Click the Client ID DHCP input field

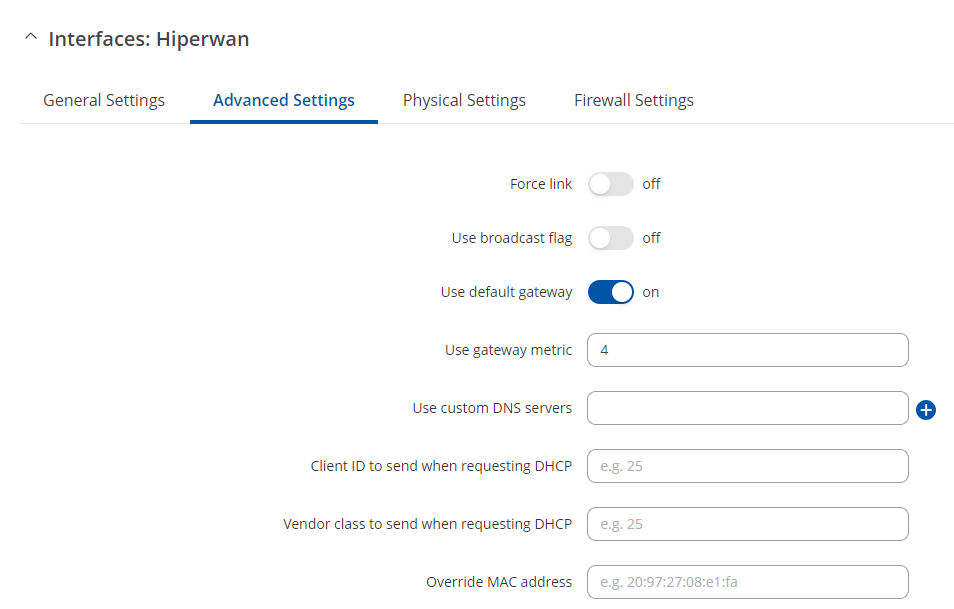tap(748, 466)
